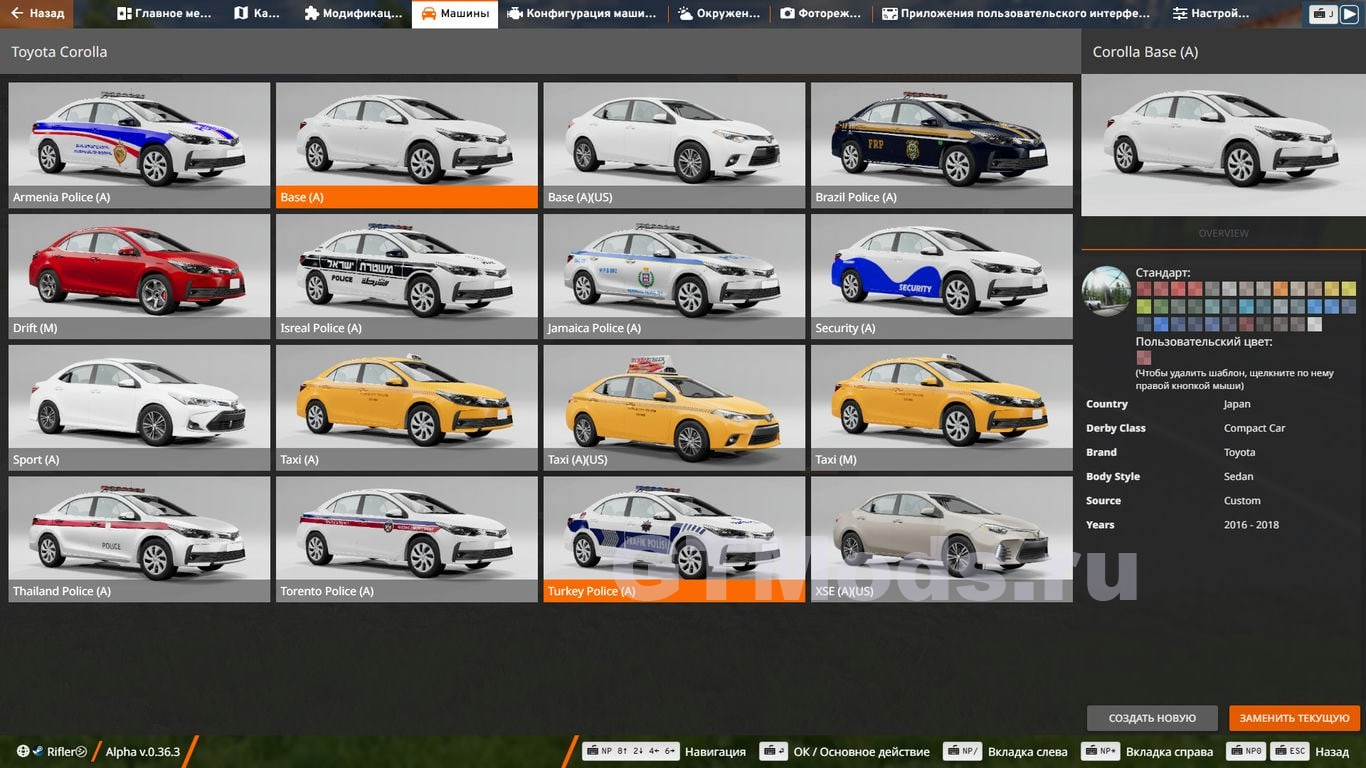Select the bright cyan standard swatch

tap(1247, 306)
